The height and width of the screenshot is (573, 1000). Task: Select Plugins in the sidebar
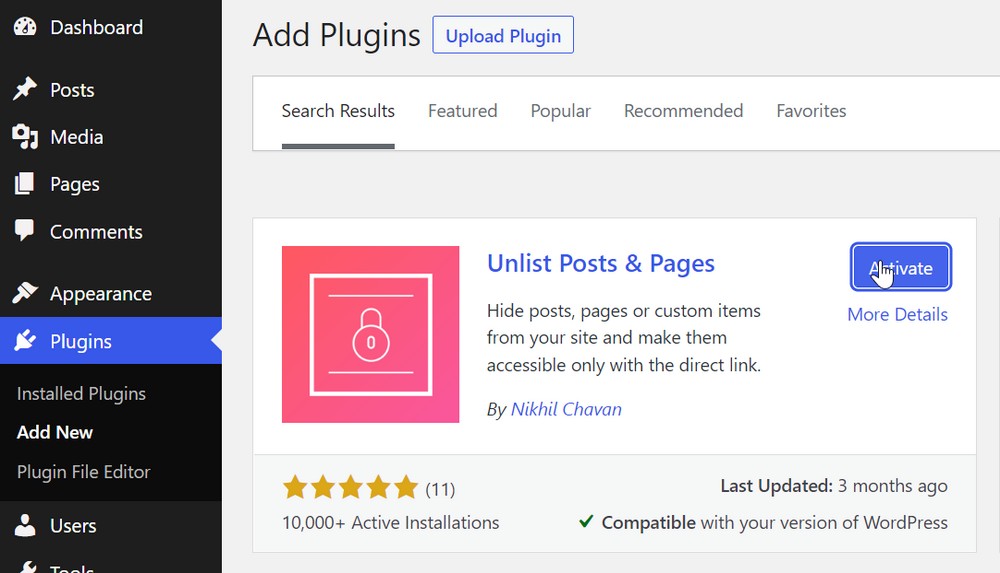coord(111,341)
